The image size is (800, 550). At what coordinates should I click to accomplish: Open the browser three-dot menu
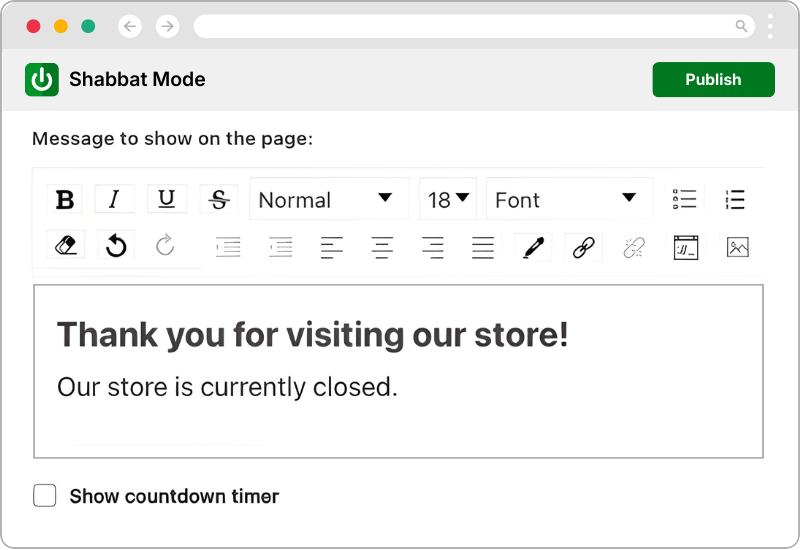click(x=770, y=26)
